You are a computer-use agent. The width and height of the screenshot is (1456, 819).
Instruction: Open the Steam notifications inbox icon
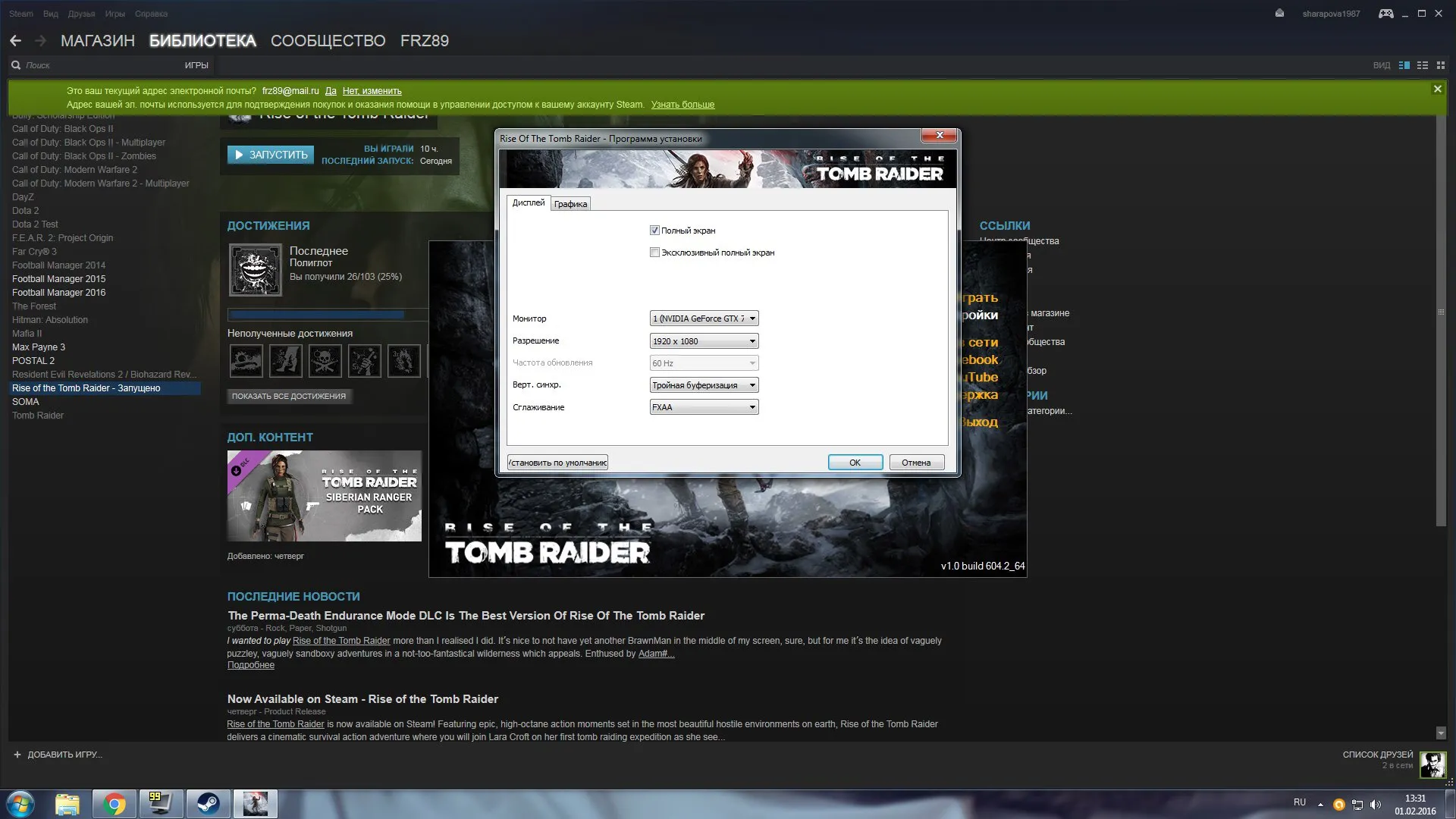coord(1279,14)
